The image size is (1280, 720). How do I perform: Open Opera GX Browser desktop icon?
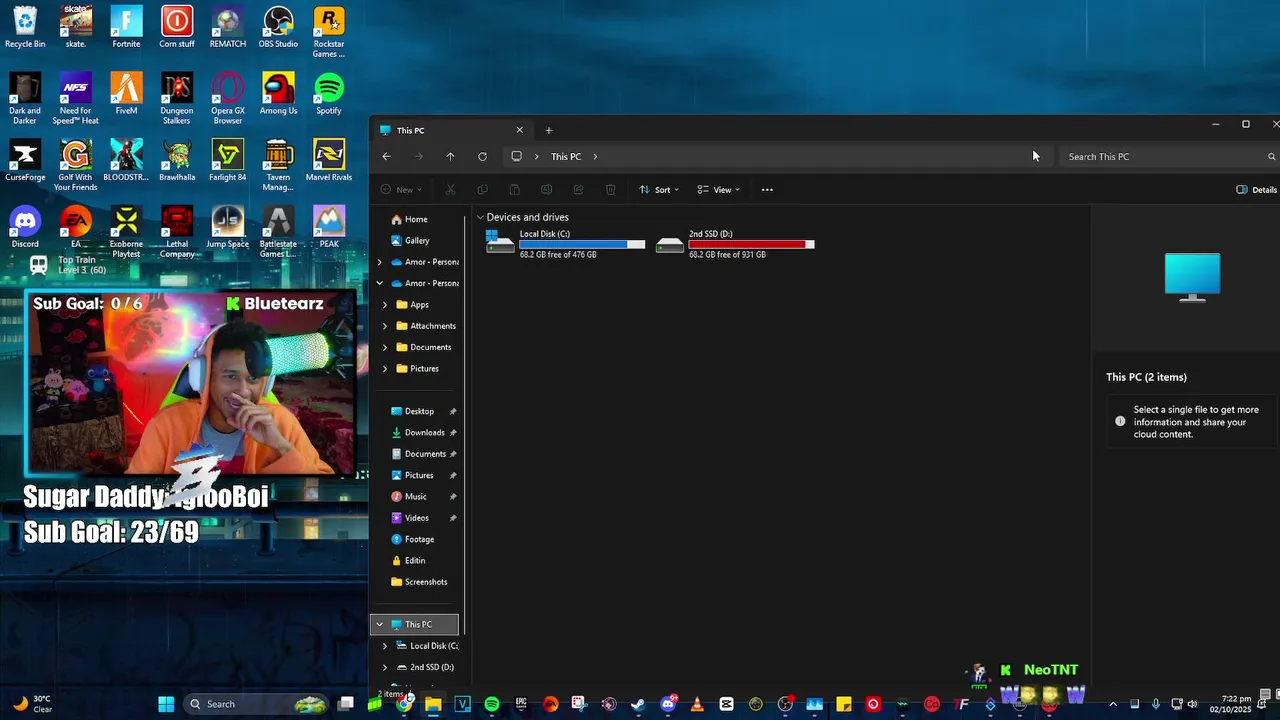[227, 99]
